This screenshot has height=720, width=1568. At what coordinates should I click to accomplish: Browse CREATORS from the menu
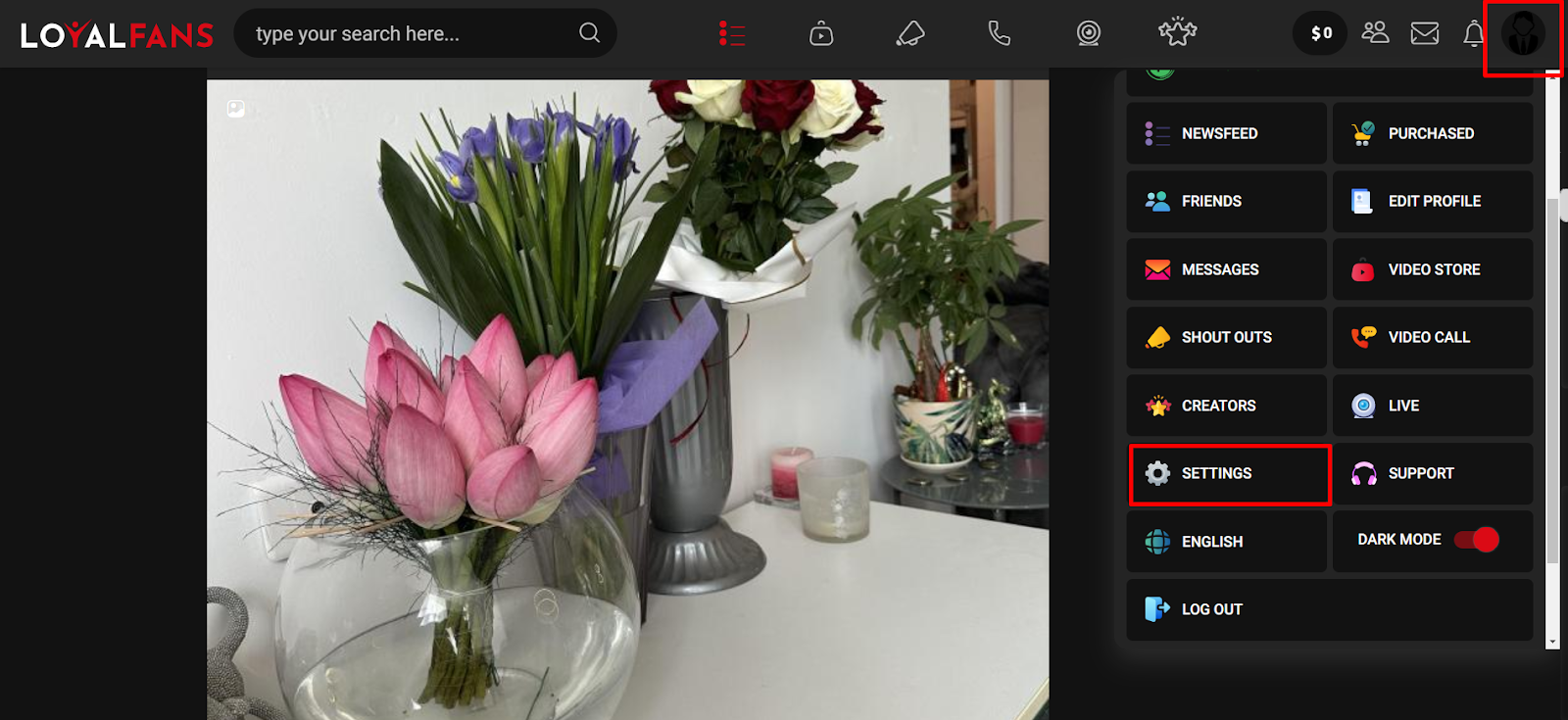1226,406
